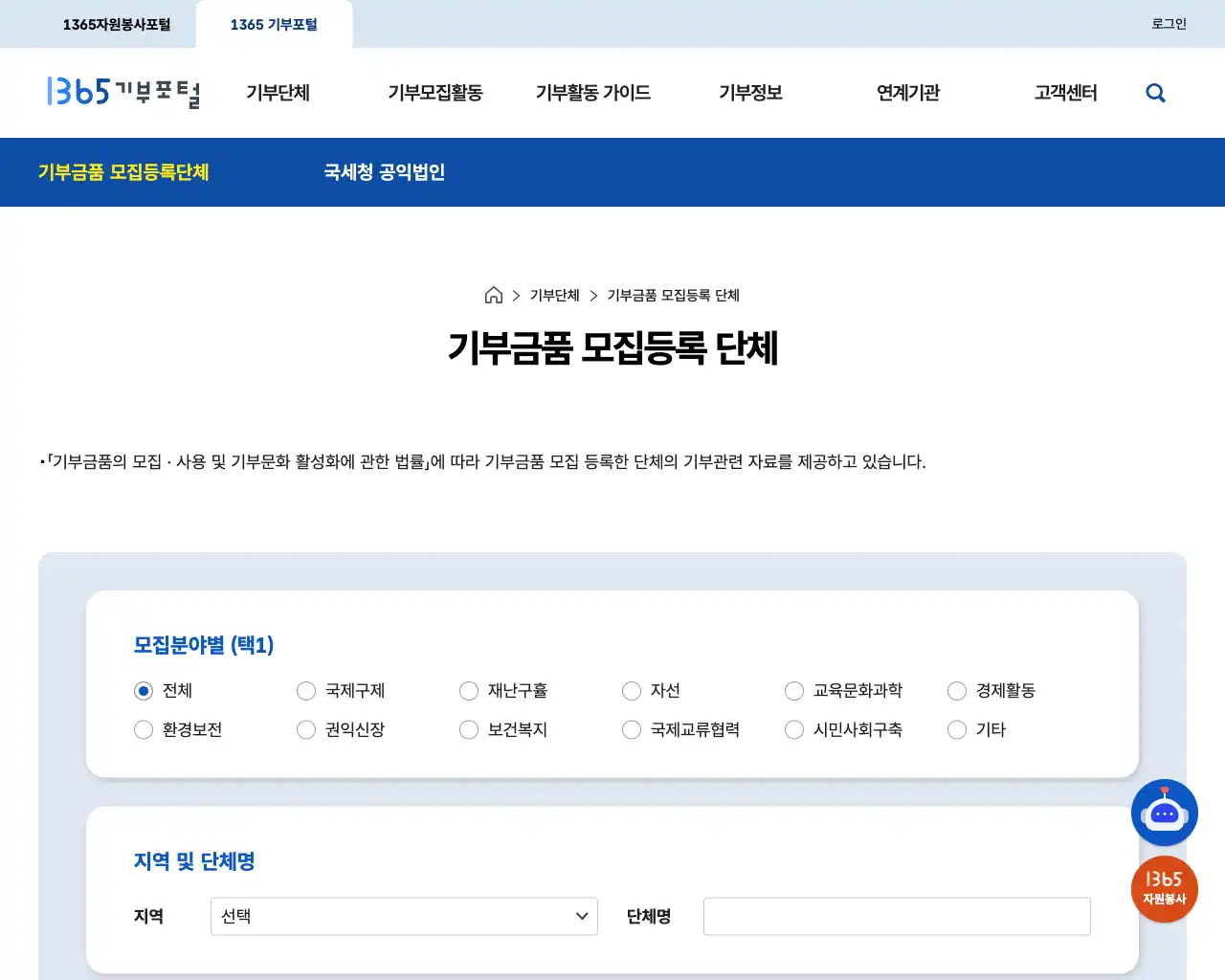
Task: Select the 보건복지 option
Action: click(469, 729)
